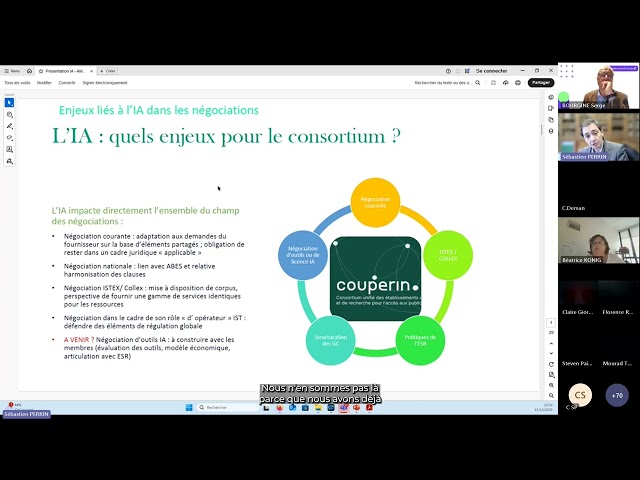Zoom out with the minus magnifier
The width and height of the screenshot is (640, 480).
coord(551,396)
